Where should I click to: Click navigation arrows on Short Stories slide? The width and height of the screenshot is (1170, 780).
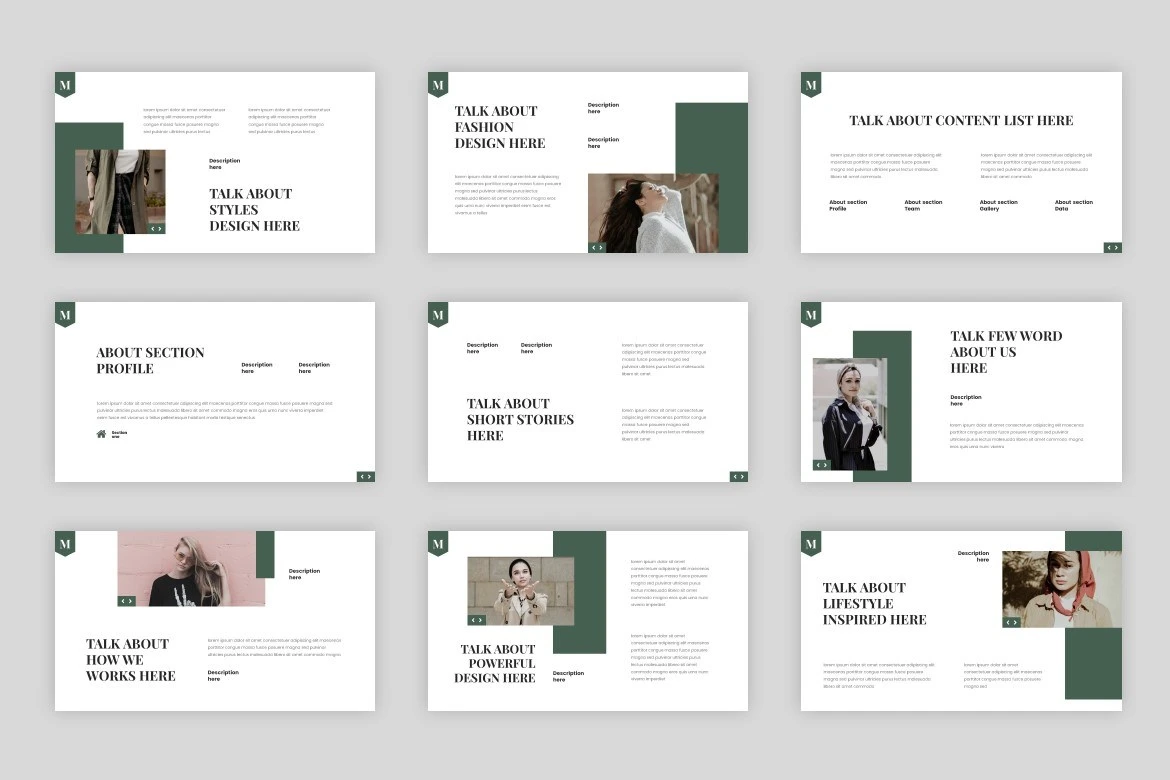[x=739, y=476]
